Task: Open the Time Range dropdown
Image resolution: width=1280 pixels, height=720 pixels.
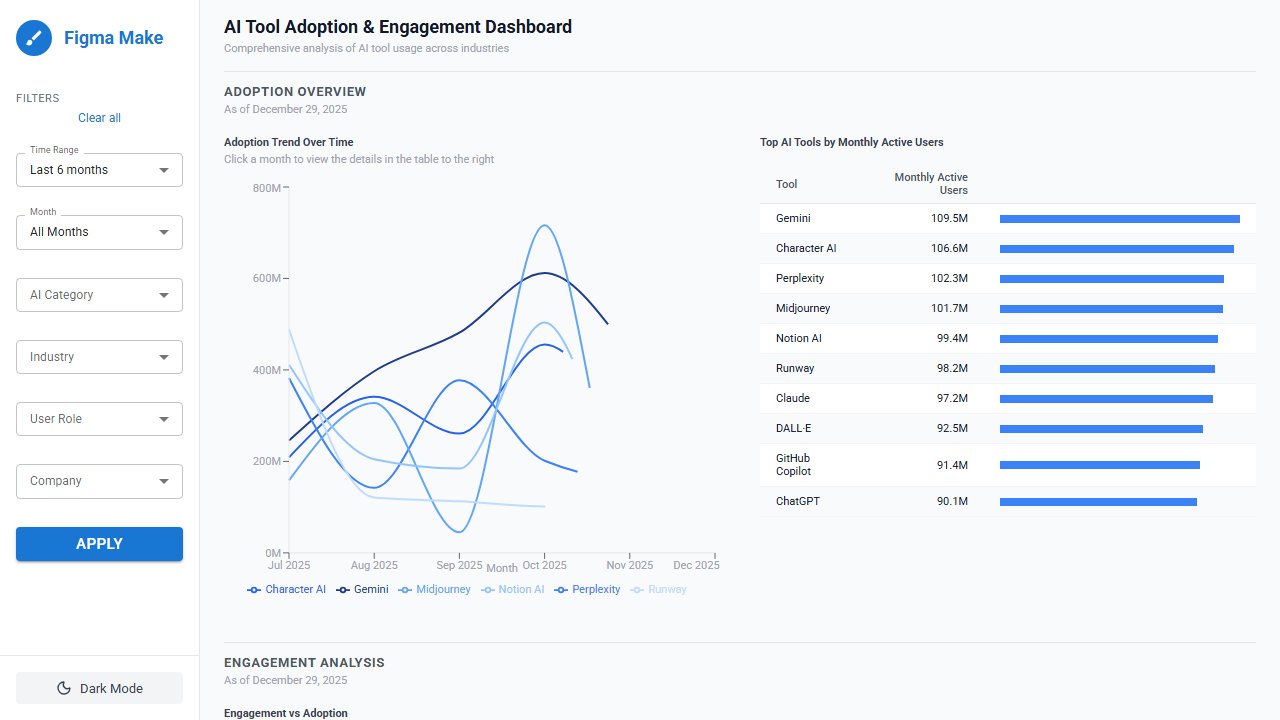Action: 99,170
